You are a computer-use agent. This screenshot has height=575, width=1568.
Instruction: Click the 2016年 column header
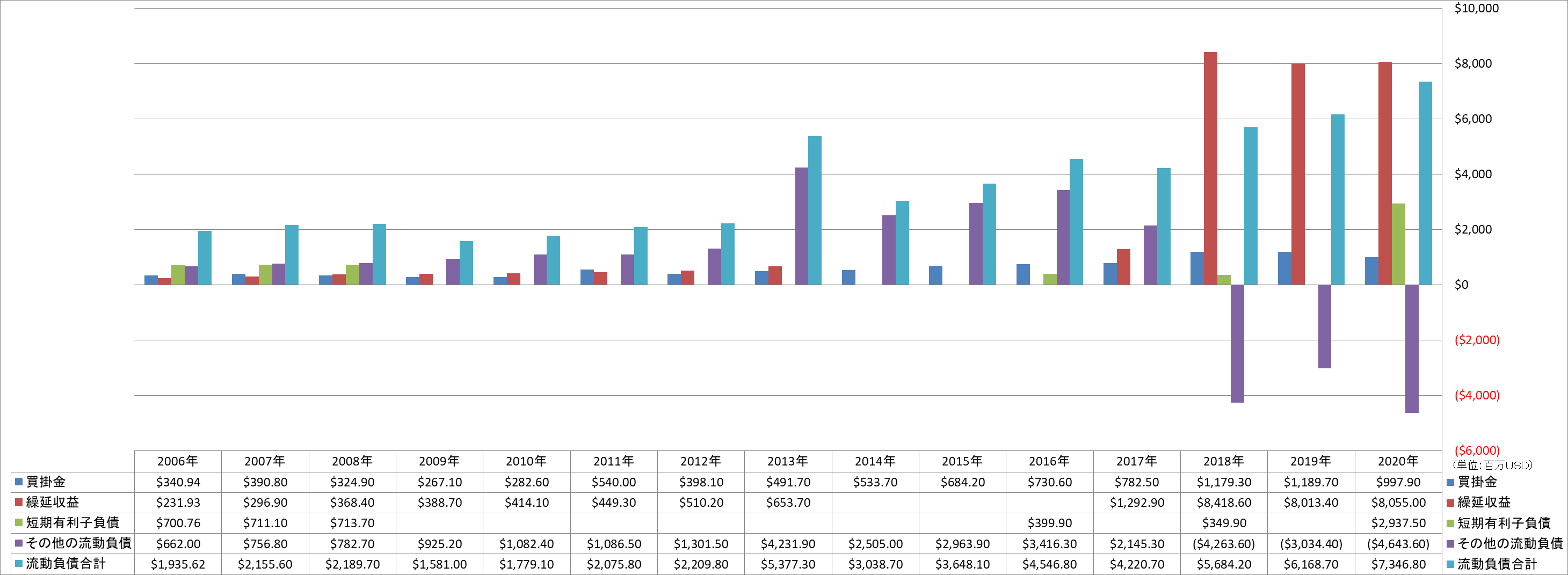coord(1049,461)
